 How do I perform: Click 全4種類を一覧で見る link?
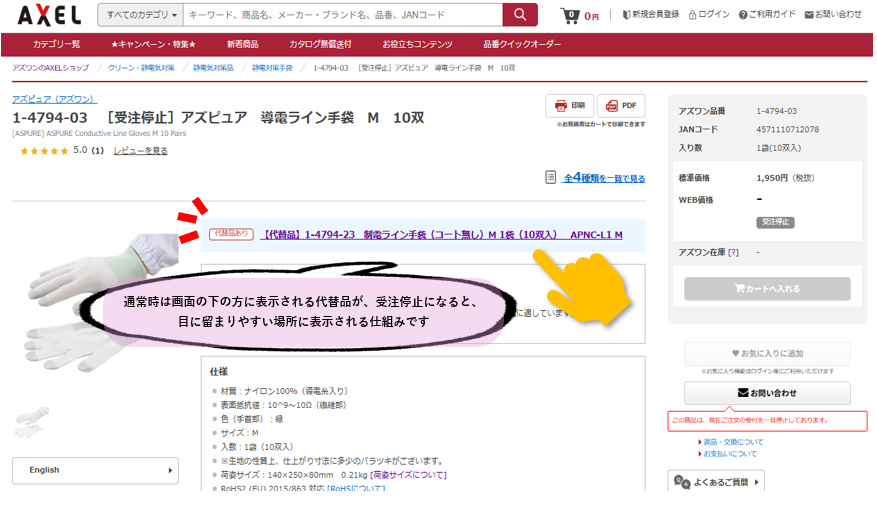pos(604,178)
